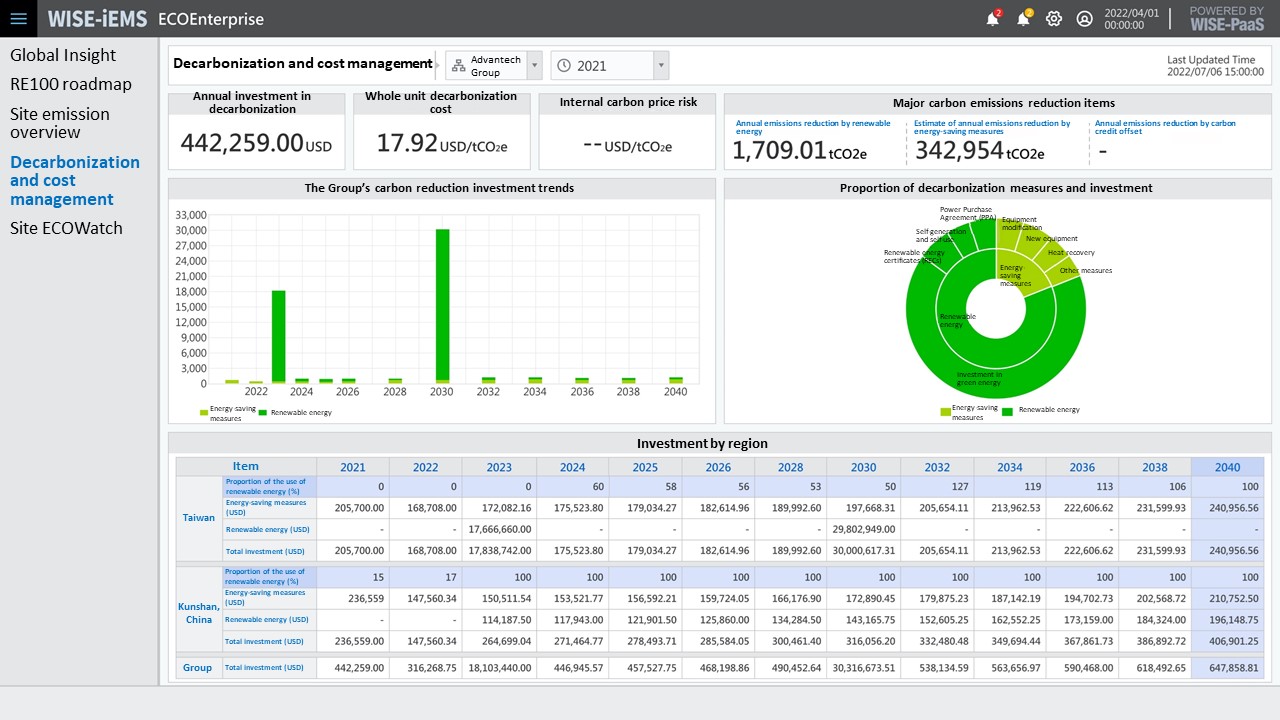
Task: Select the 2021 column header
Action: tap(353, 467)
